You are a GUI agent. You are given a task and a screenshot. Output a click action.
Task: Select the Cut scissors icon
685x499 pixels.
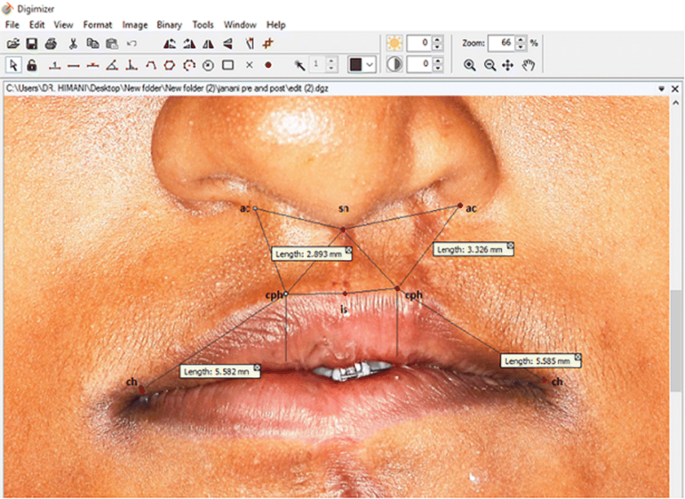coord(73,44)
